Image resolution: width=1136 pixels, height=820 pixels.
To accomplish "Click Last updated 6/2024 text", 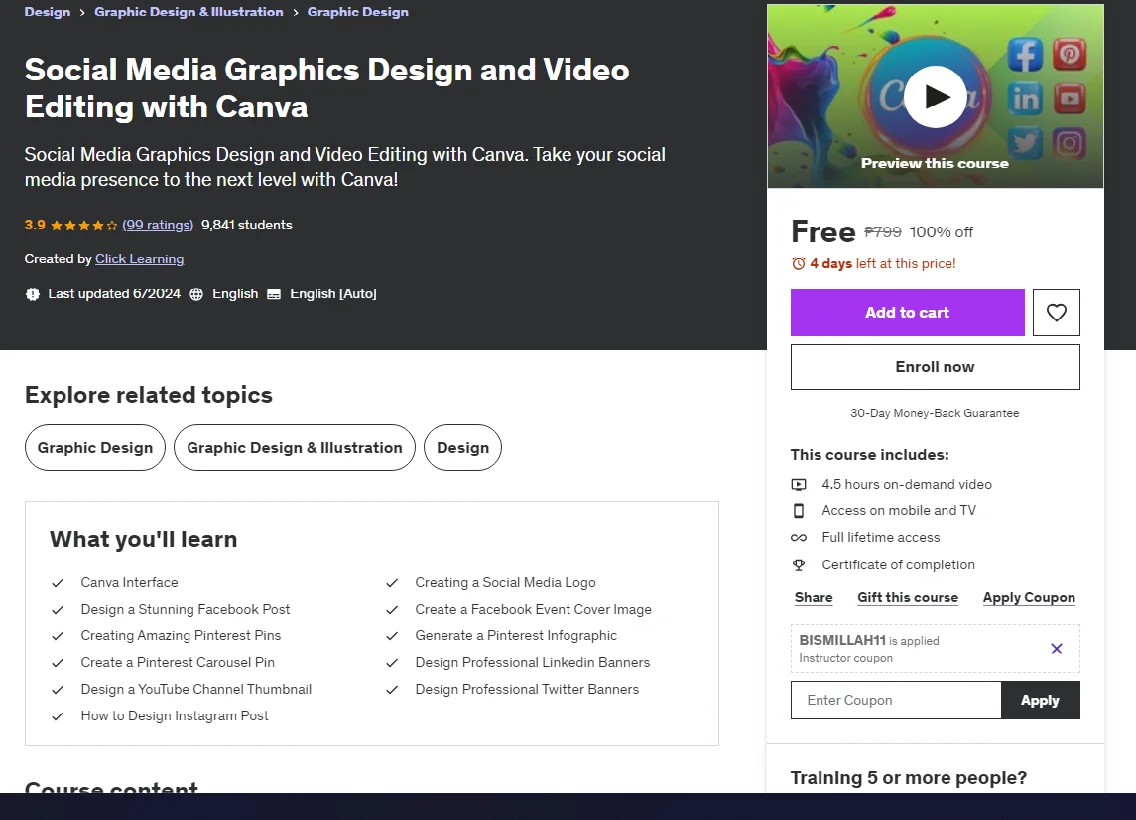I will [x=114, y=293].
